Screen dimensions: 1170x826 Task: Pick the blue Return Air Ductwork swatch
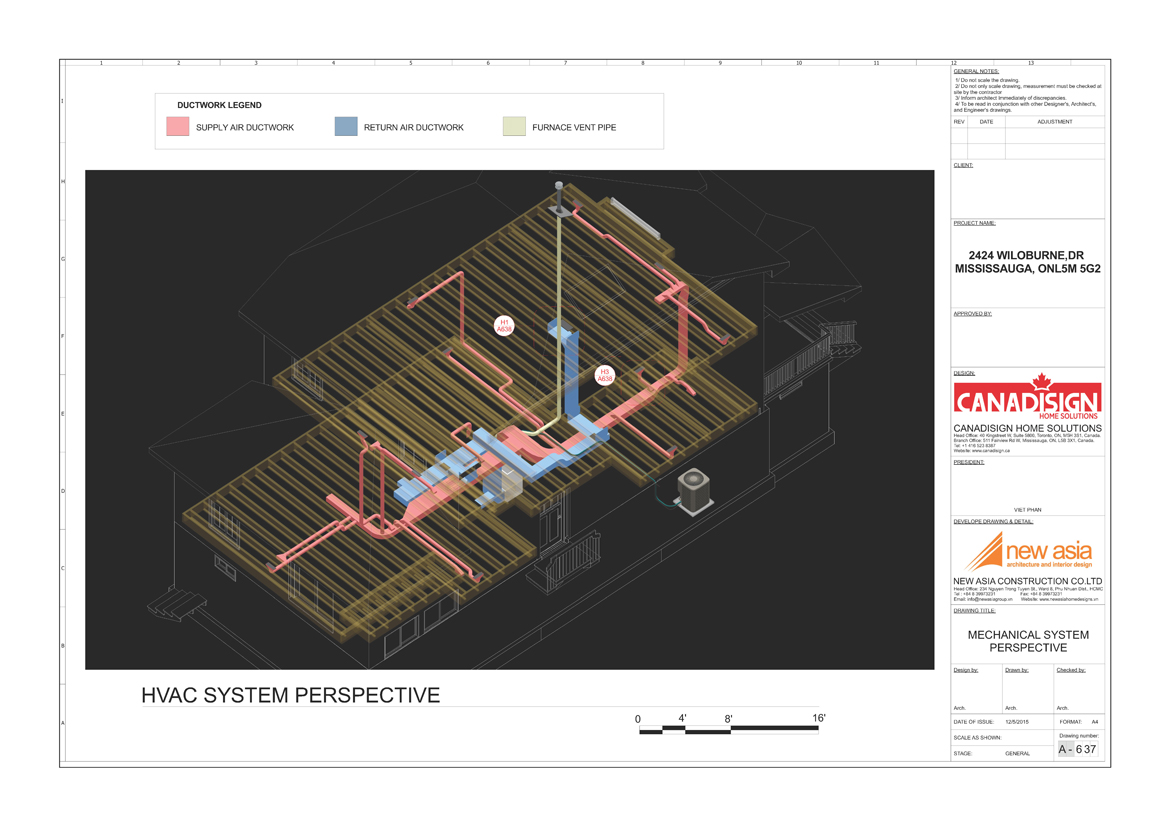(x=346, y=127)
